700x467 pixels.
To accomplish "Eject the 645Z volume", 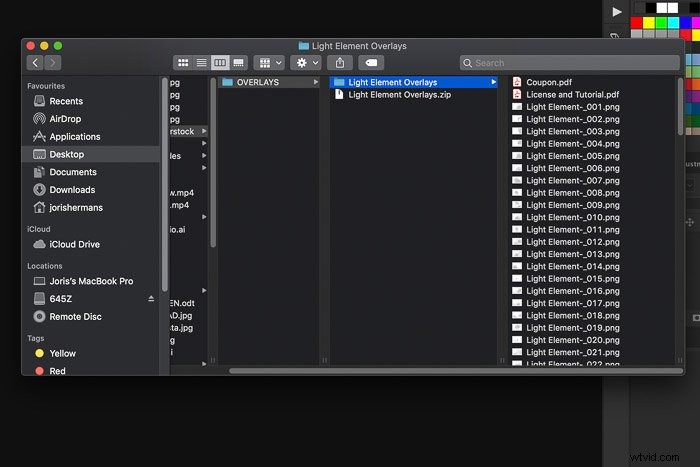I will coord(151,299).
